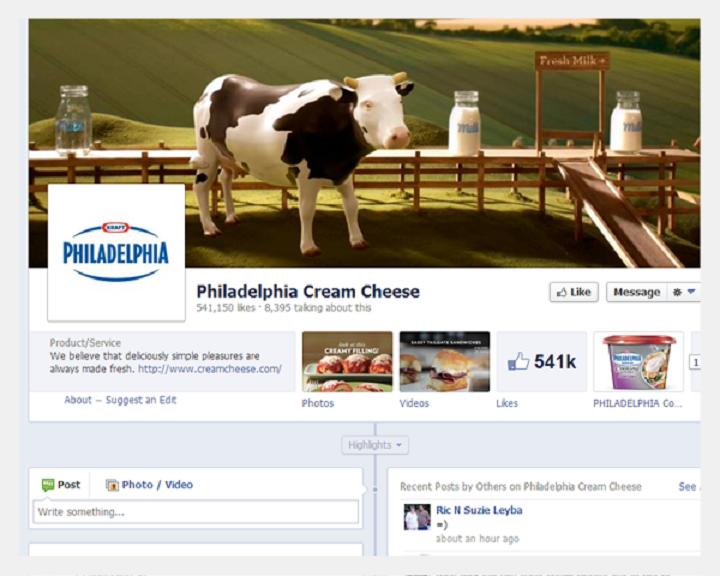
Task: Expand the numbered tabs counter beside thumbnails
Action: (695, 362)
